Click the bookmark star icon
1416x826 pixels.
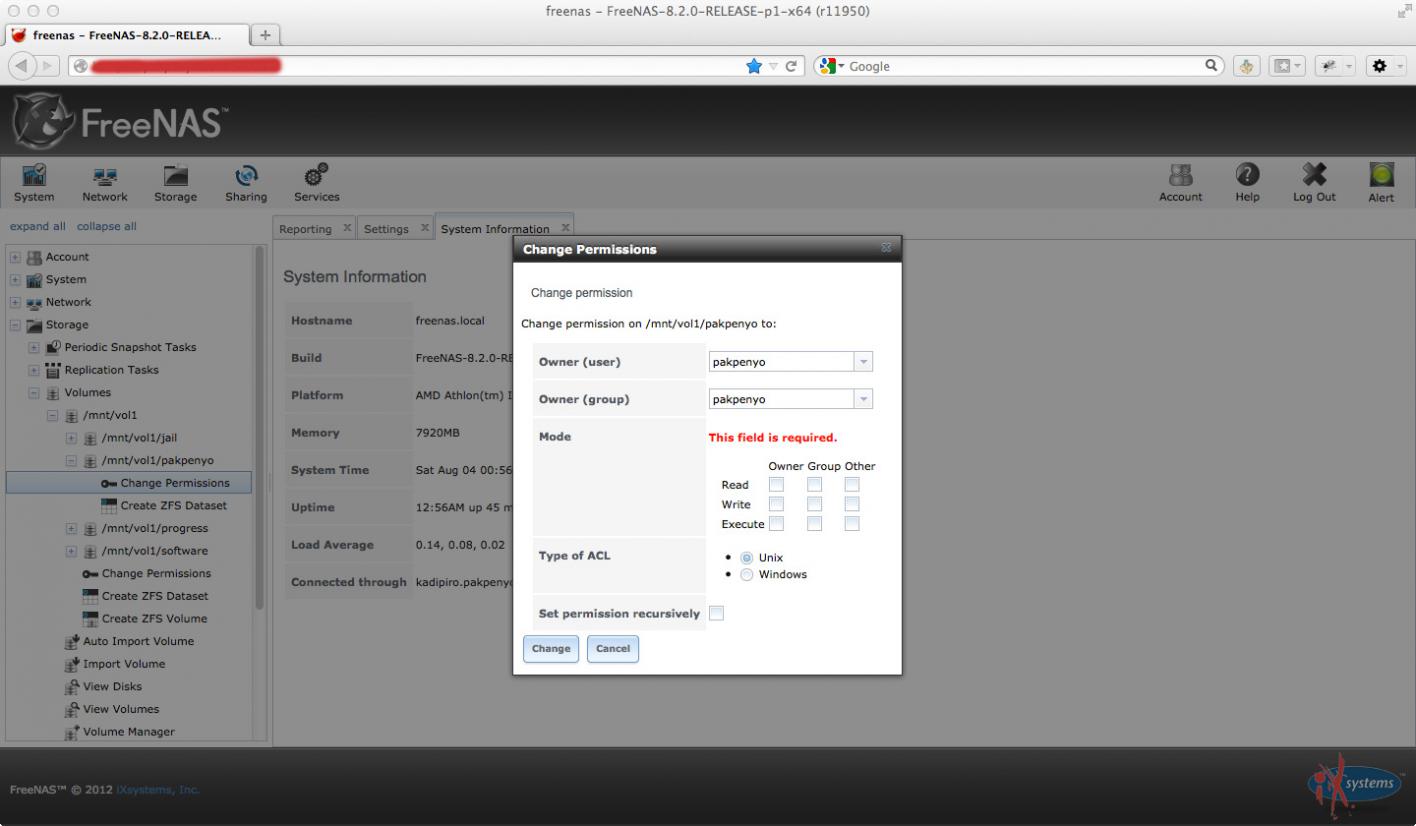[x=753, y=67]
